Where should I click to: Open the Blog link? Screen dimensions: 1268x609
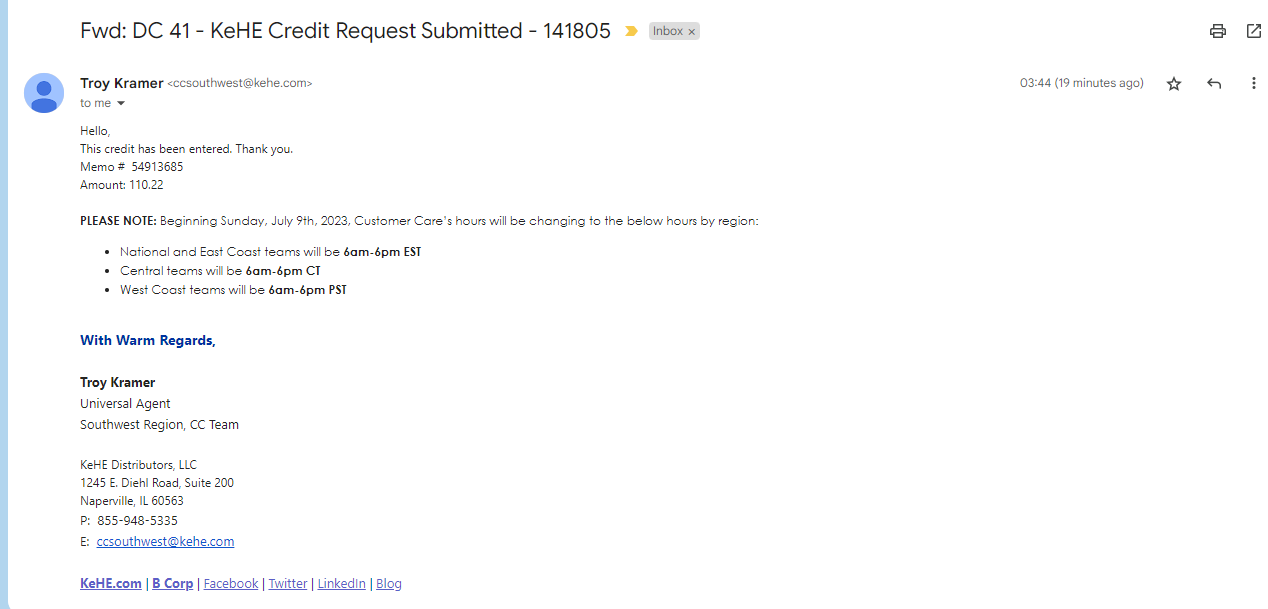389,584
